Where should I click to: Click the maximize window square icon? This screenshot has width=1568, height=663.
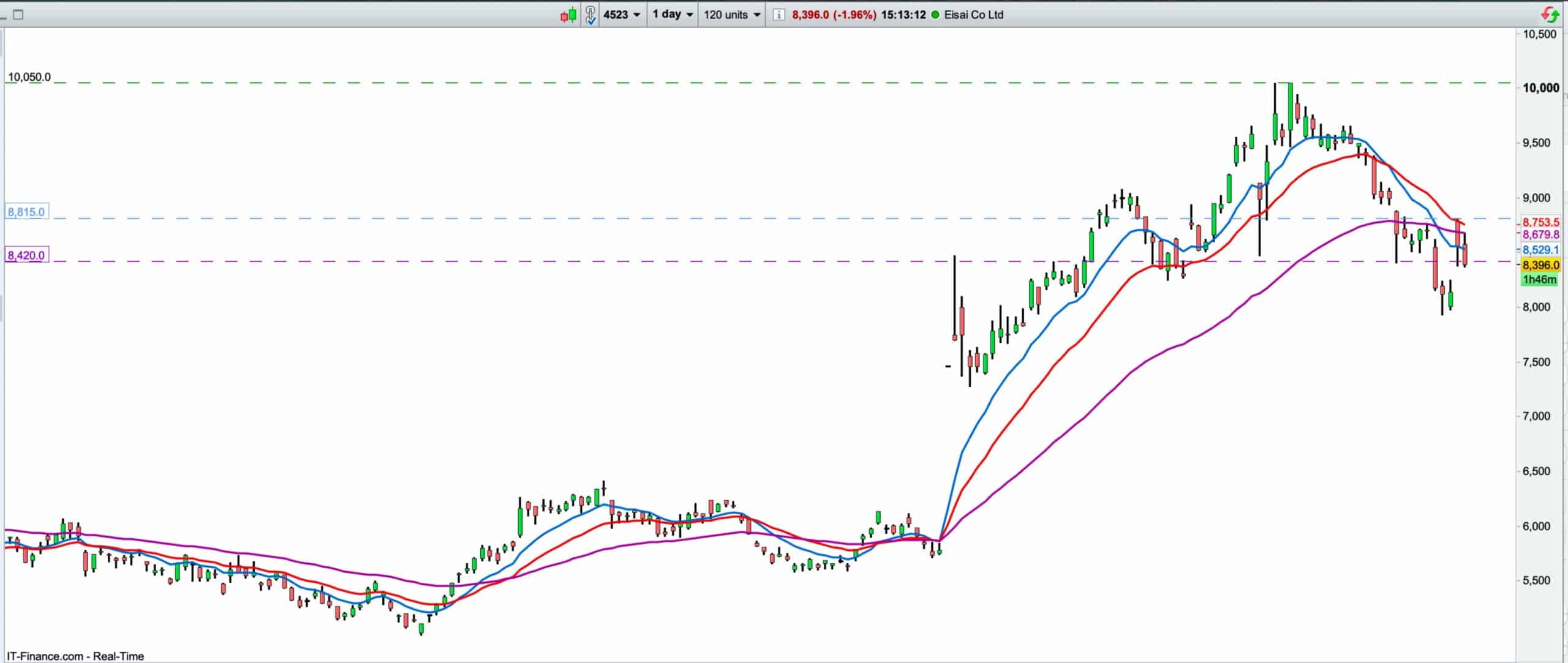18,15
